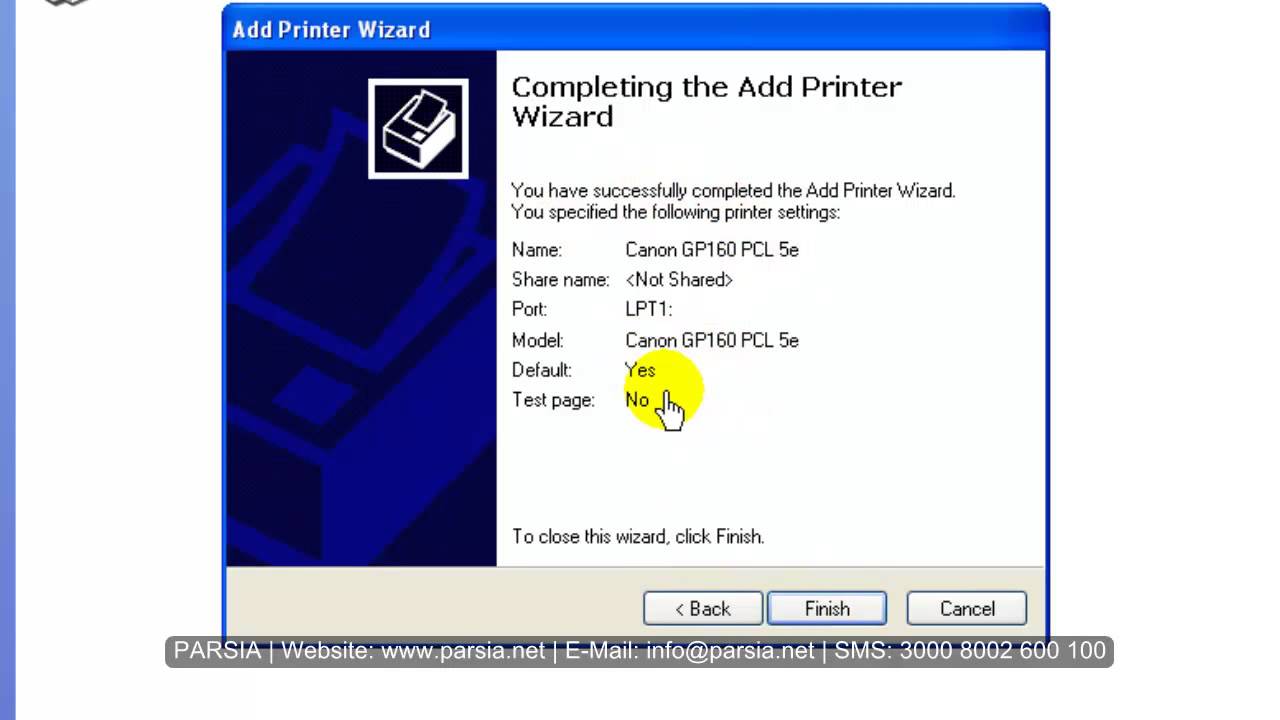
Task: Go back with the Back button
Action: (702, 609)
